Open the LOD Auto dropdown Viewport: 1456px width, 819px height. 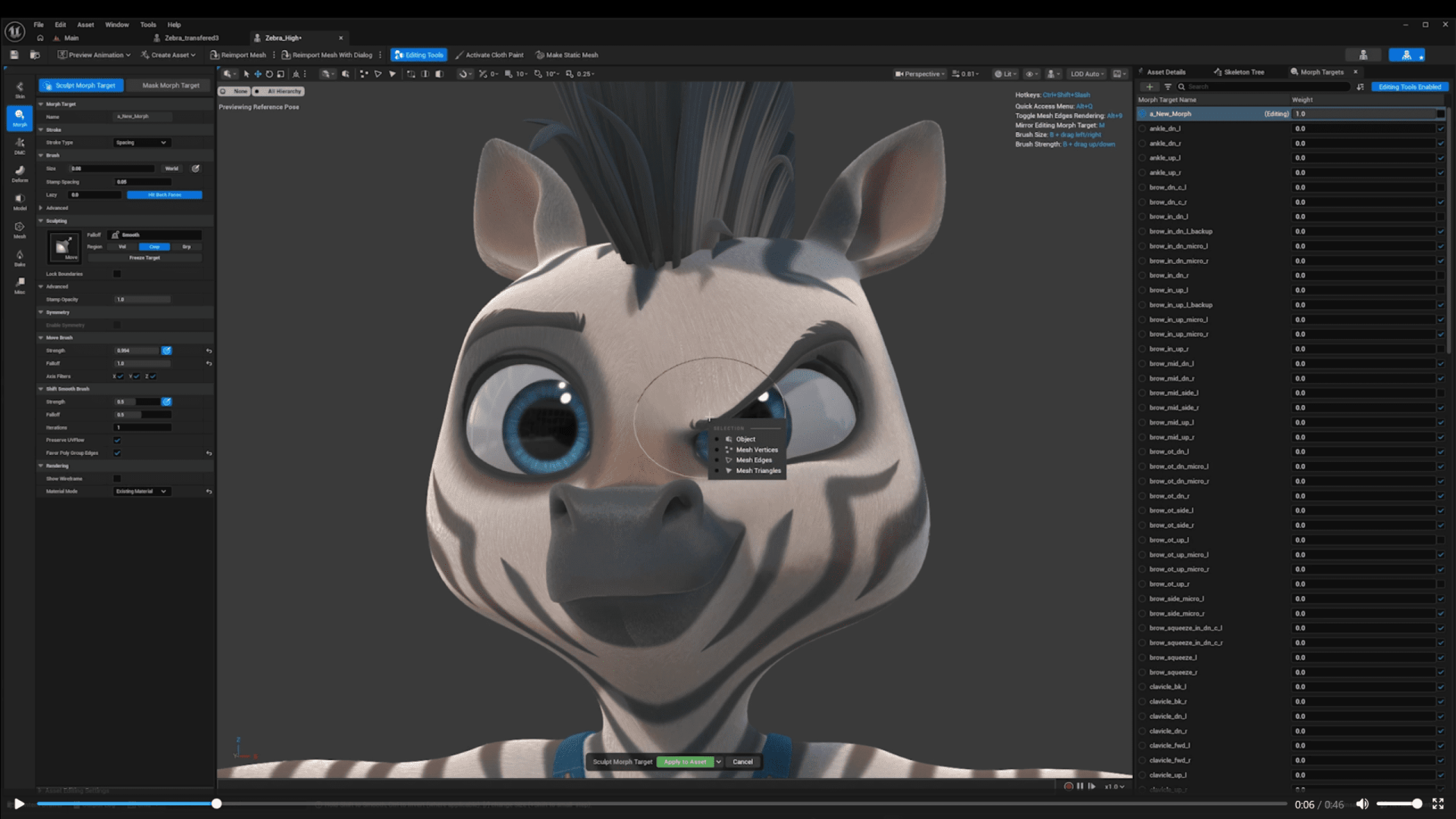(x=1087, y=74)
